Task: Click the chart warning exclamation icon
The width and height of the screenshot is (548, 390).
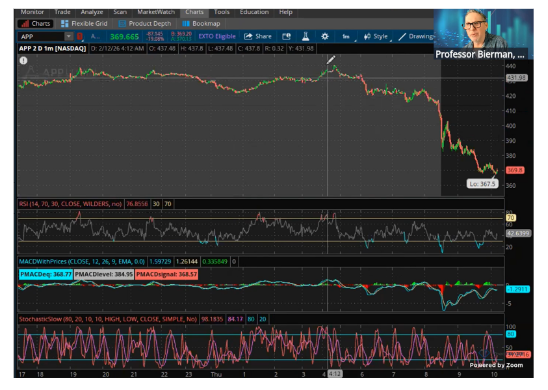Action: pos(23,60)
